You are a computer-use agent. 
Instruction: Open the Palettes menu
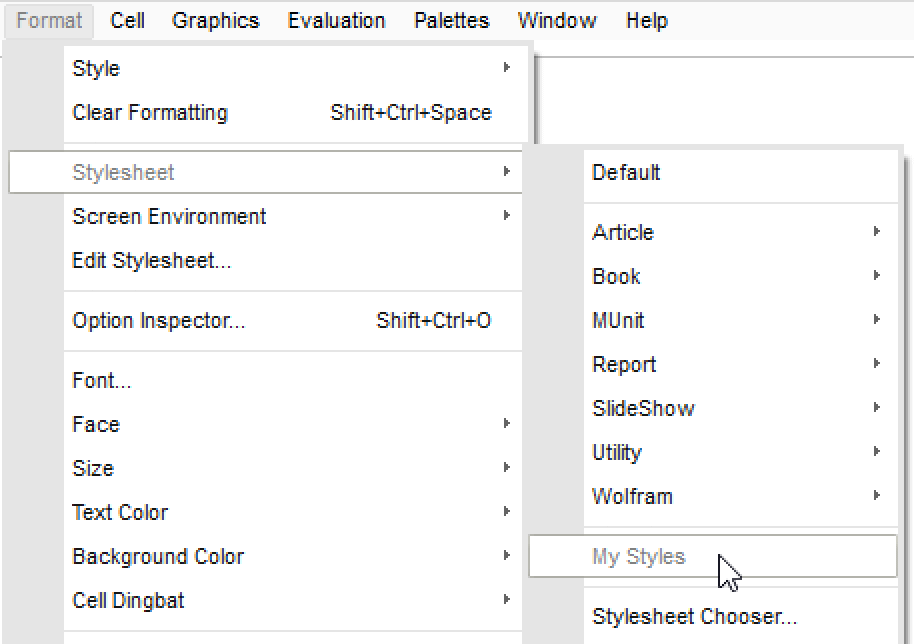tap(451, 20)
